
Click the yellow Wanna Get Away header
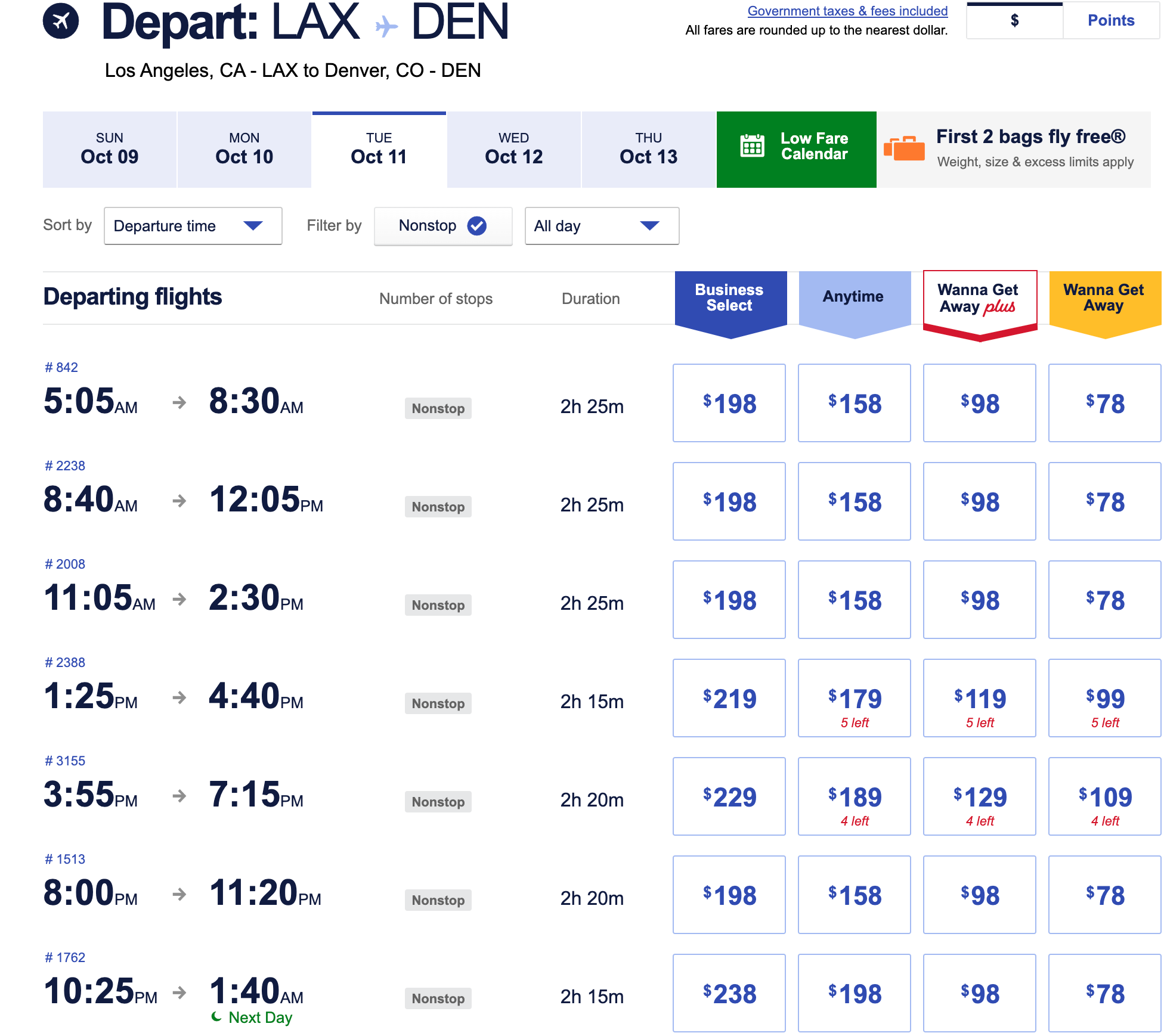[x=1104, y=298]
